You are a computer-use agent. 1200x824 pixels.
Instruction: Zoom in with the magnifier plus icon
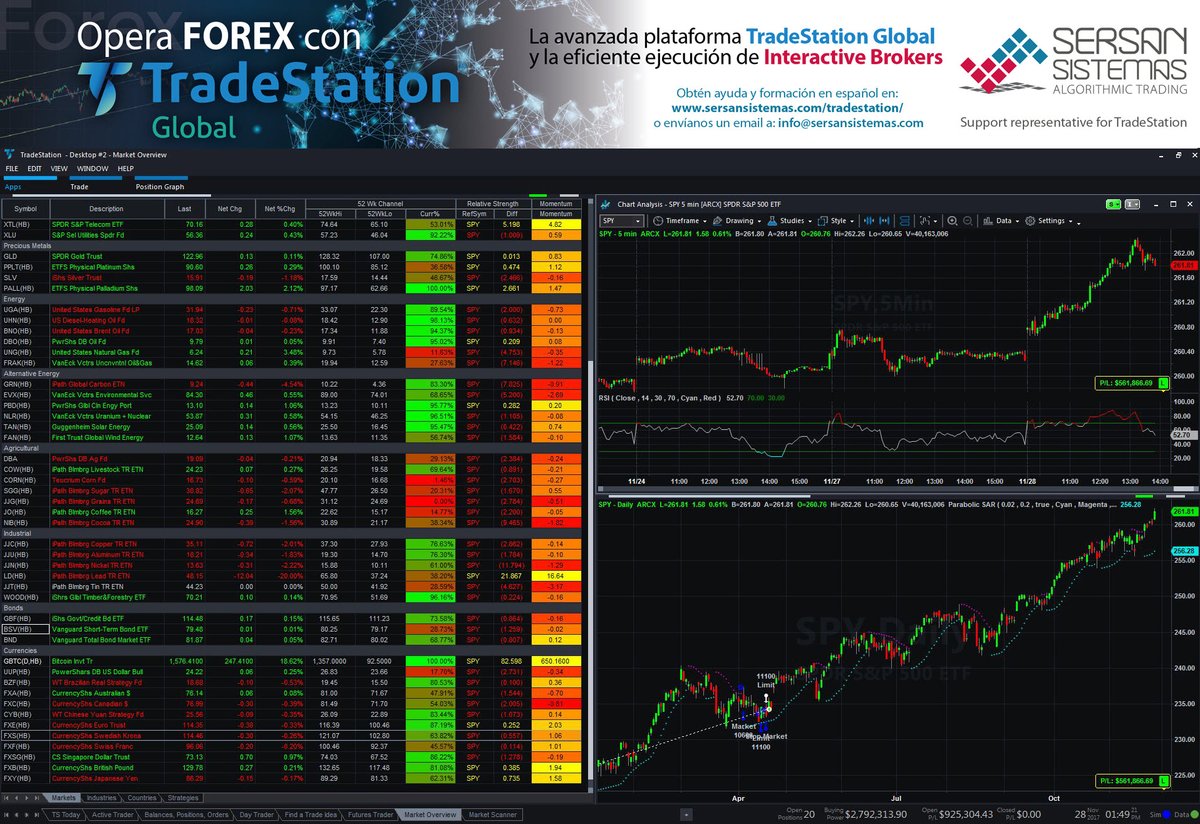[952, 220]
